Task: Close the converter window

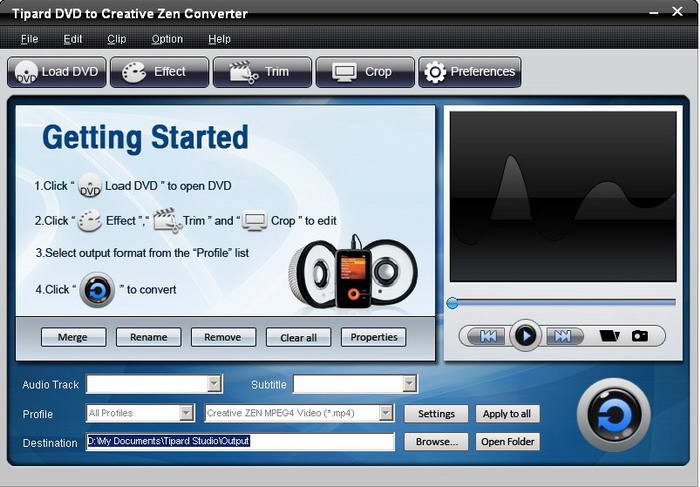Action: pos(677,12)
